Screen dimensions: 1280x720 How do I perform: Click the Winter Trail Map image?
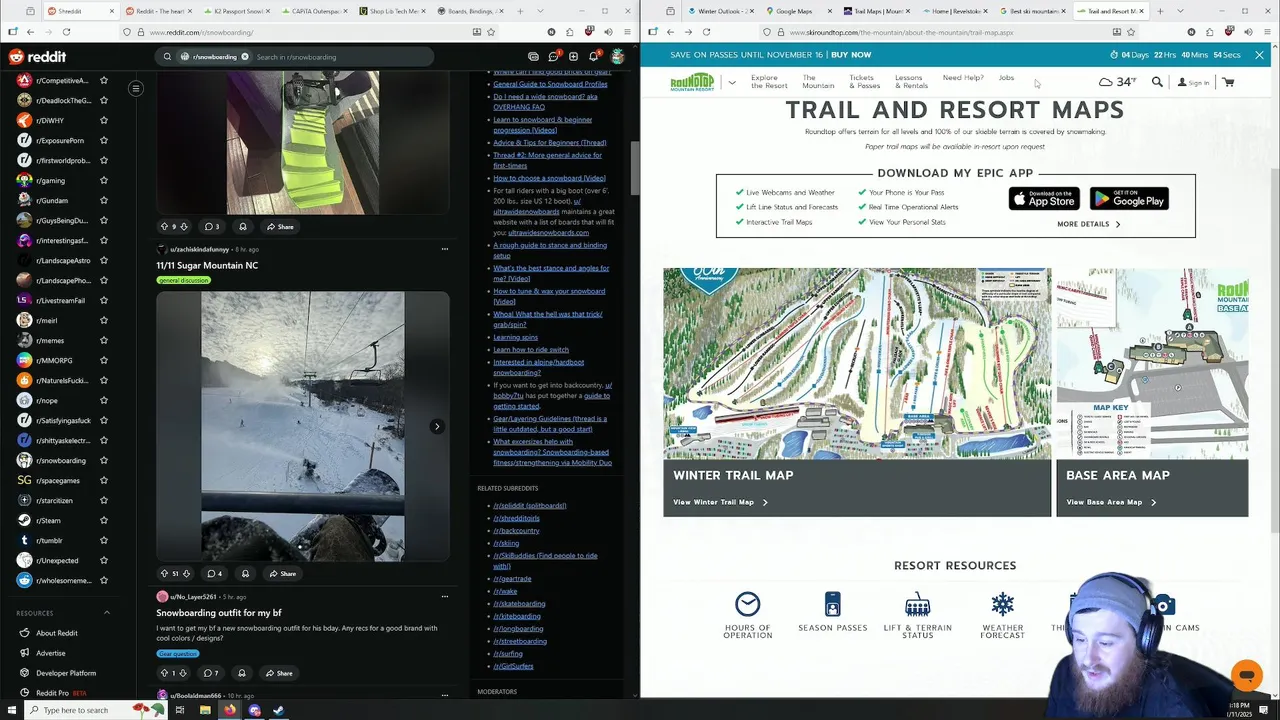pos(857,363)
